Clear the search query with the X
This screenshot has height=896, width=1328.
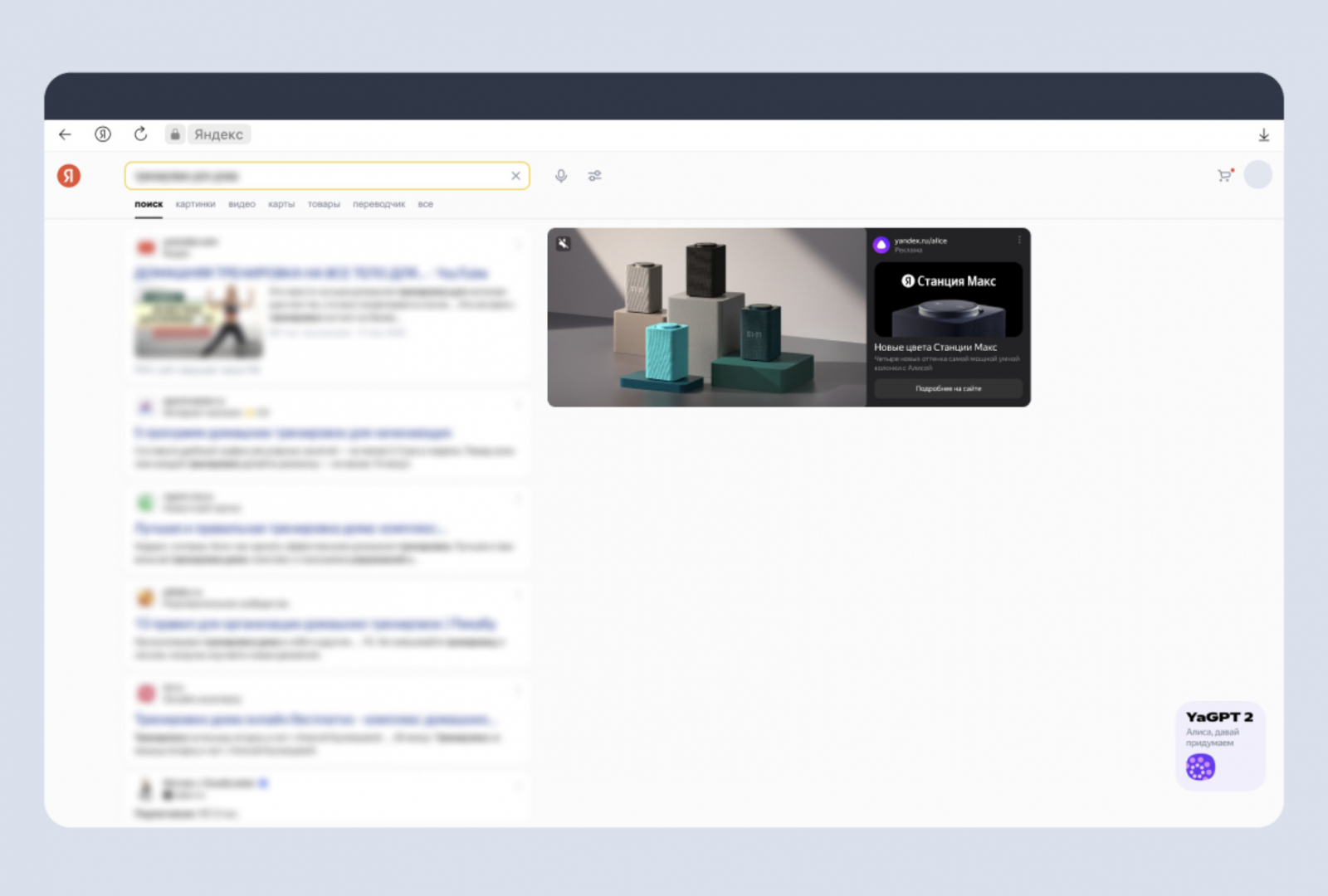(515, 176)
